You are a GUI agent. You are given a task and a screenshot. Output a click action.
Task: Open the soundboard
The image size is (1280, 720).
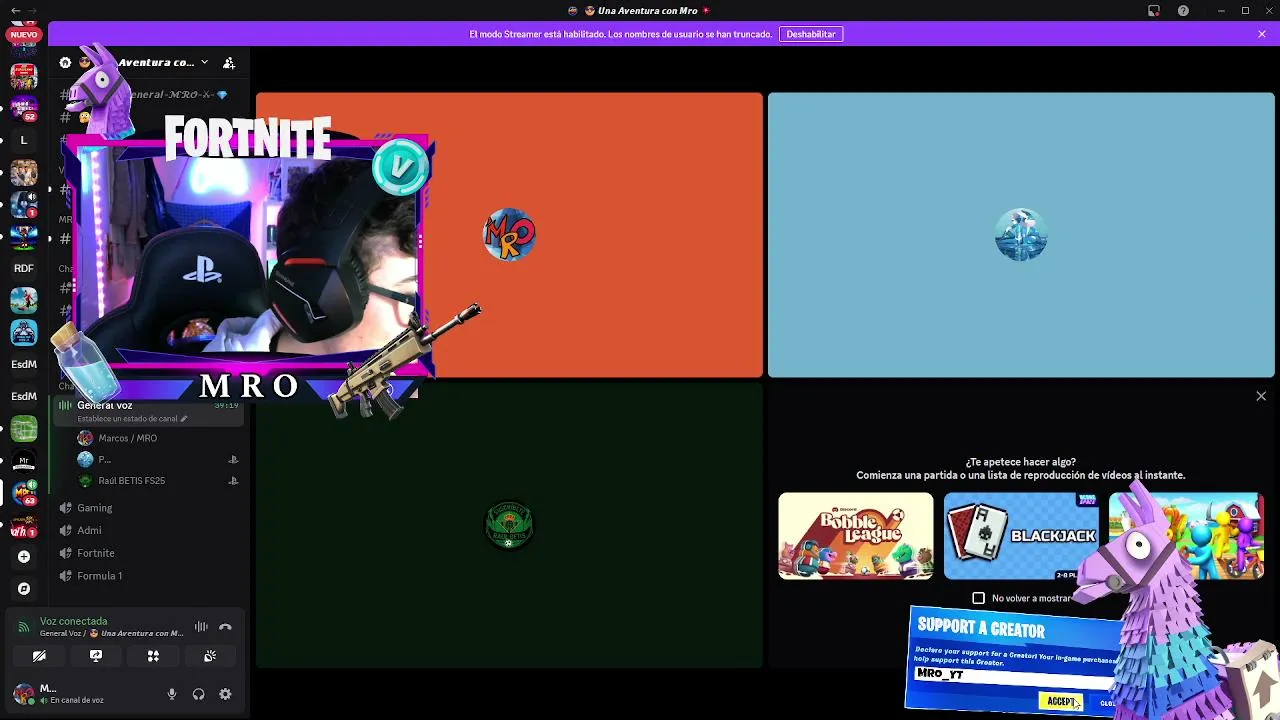pyautogui.click(x=210, y=656)
